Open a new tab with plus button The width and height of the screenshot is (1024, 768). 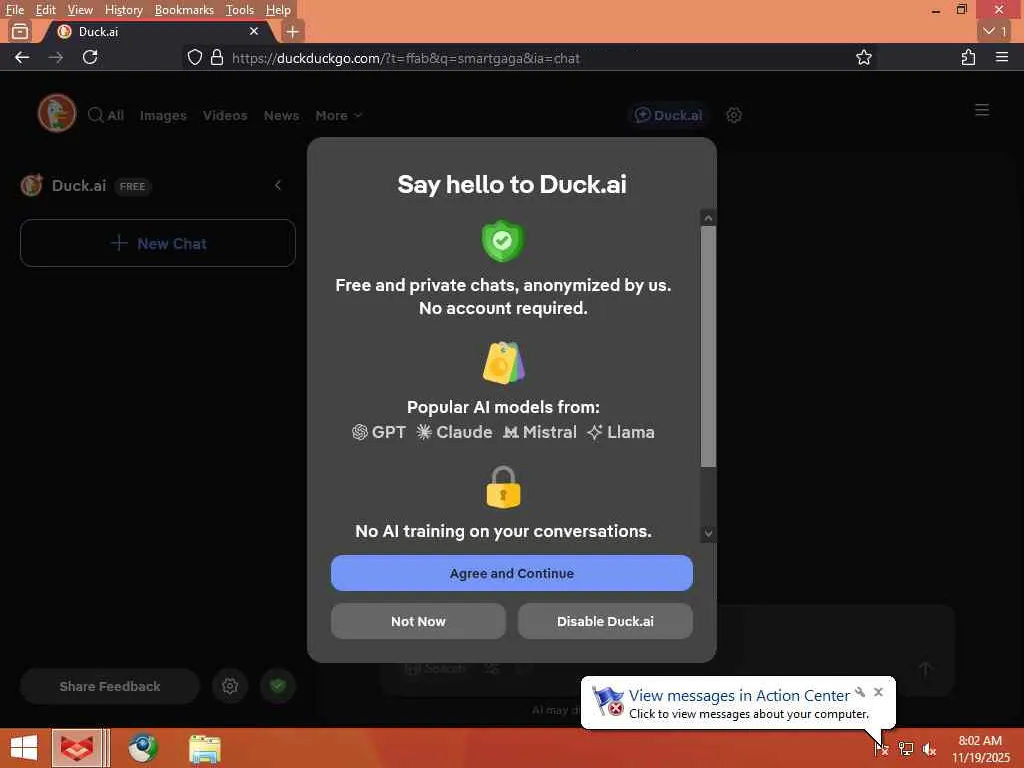[x=293, y=31]
